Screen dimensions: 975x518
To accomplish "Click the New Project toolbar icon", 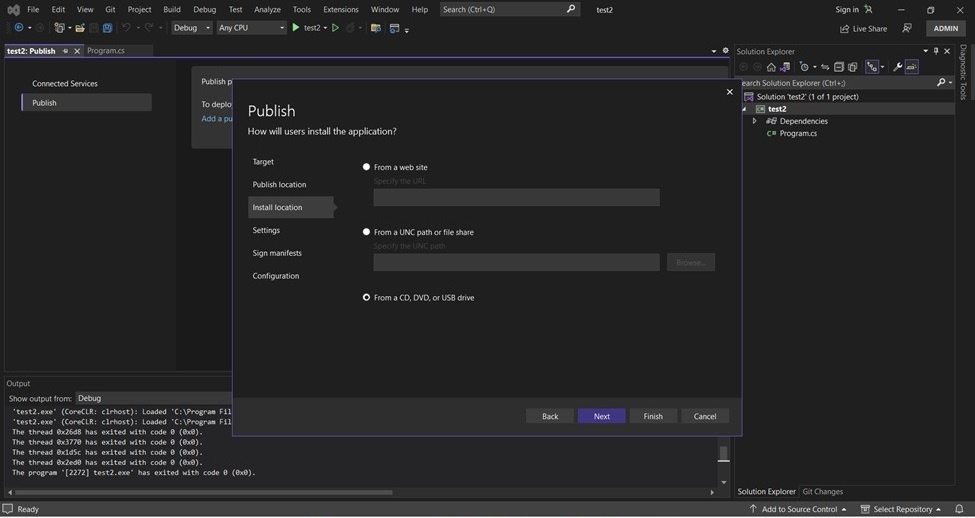I will [59, 28].
